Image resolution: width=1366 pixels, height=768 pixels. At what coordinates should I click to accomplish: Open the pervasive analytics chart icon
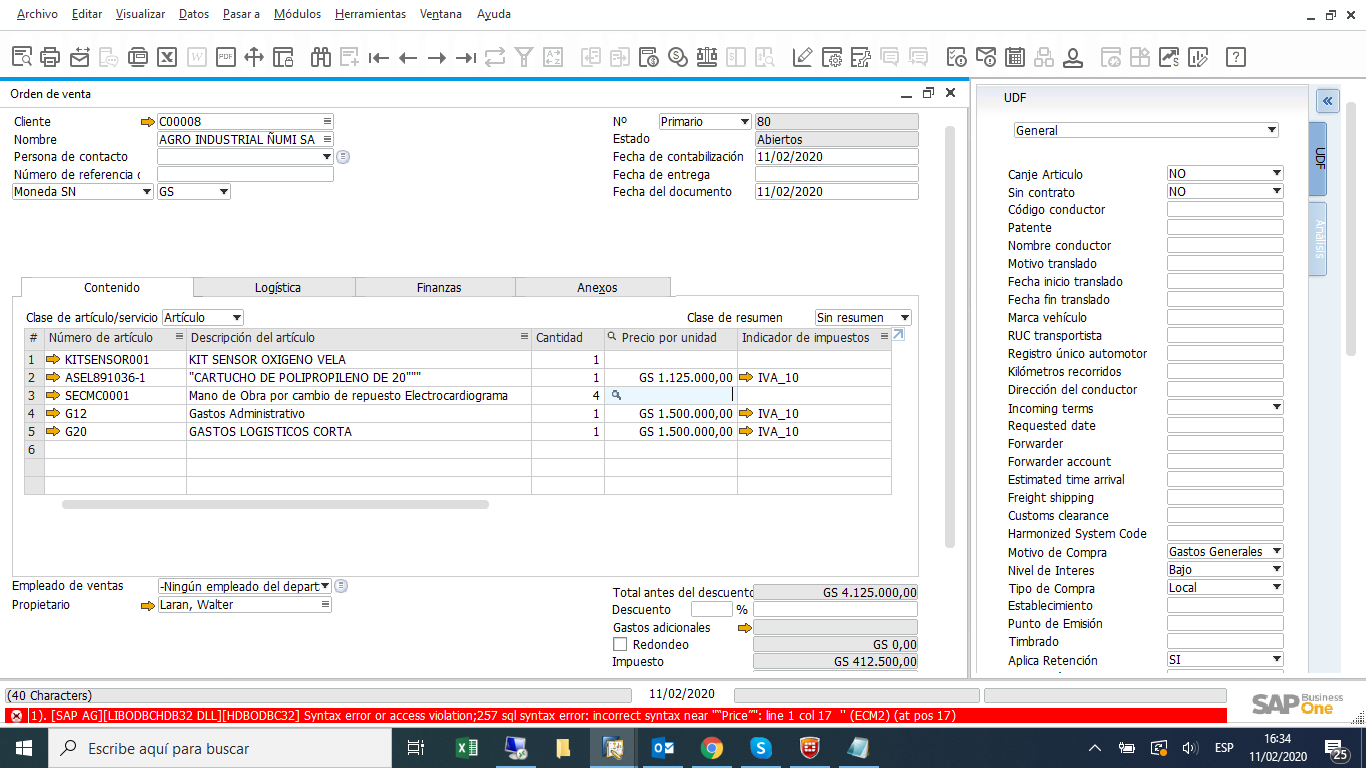point(1169,57)
